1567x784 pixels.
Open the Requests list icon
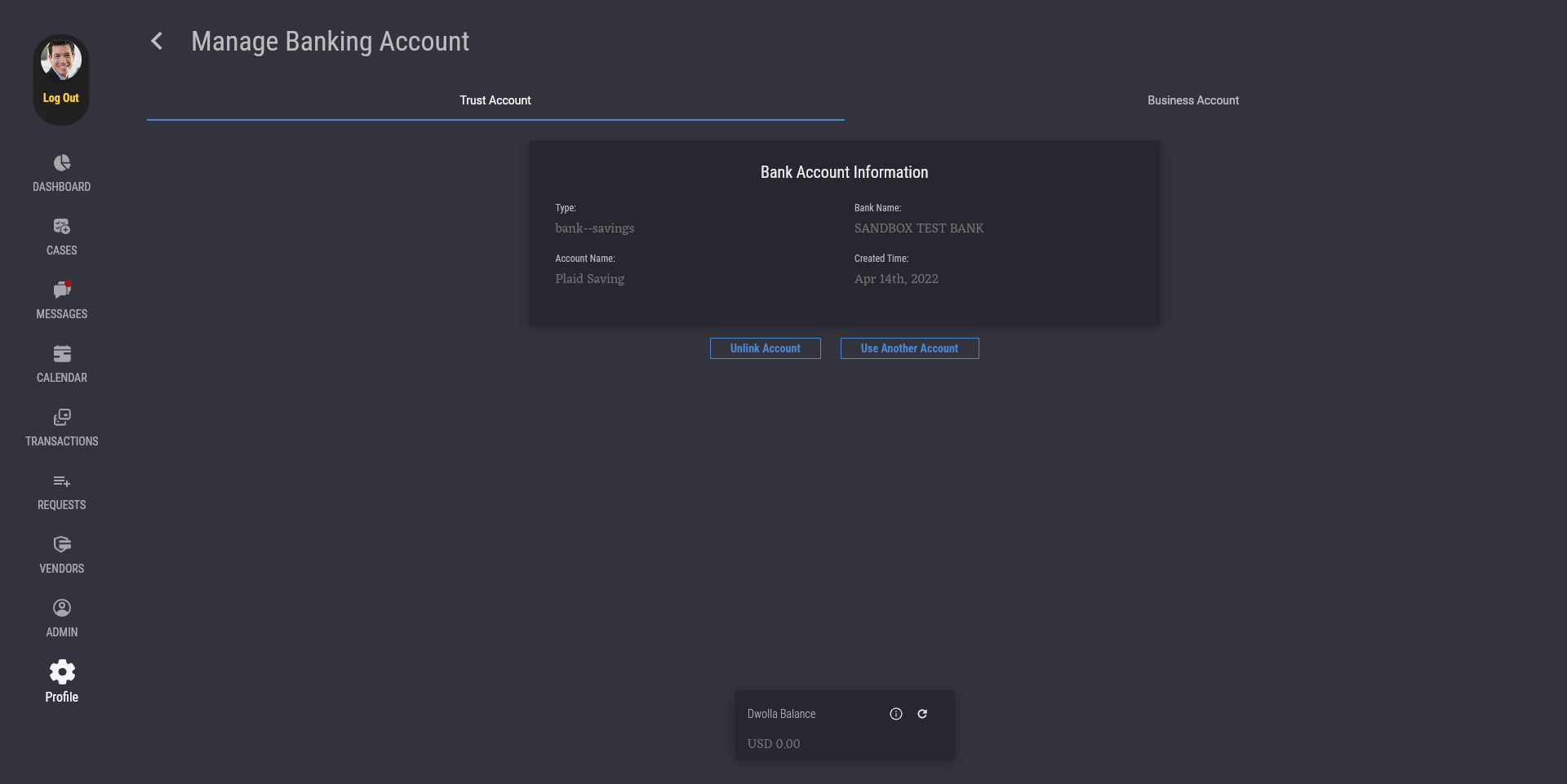click(62, 481)
